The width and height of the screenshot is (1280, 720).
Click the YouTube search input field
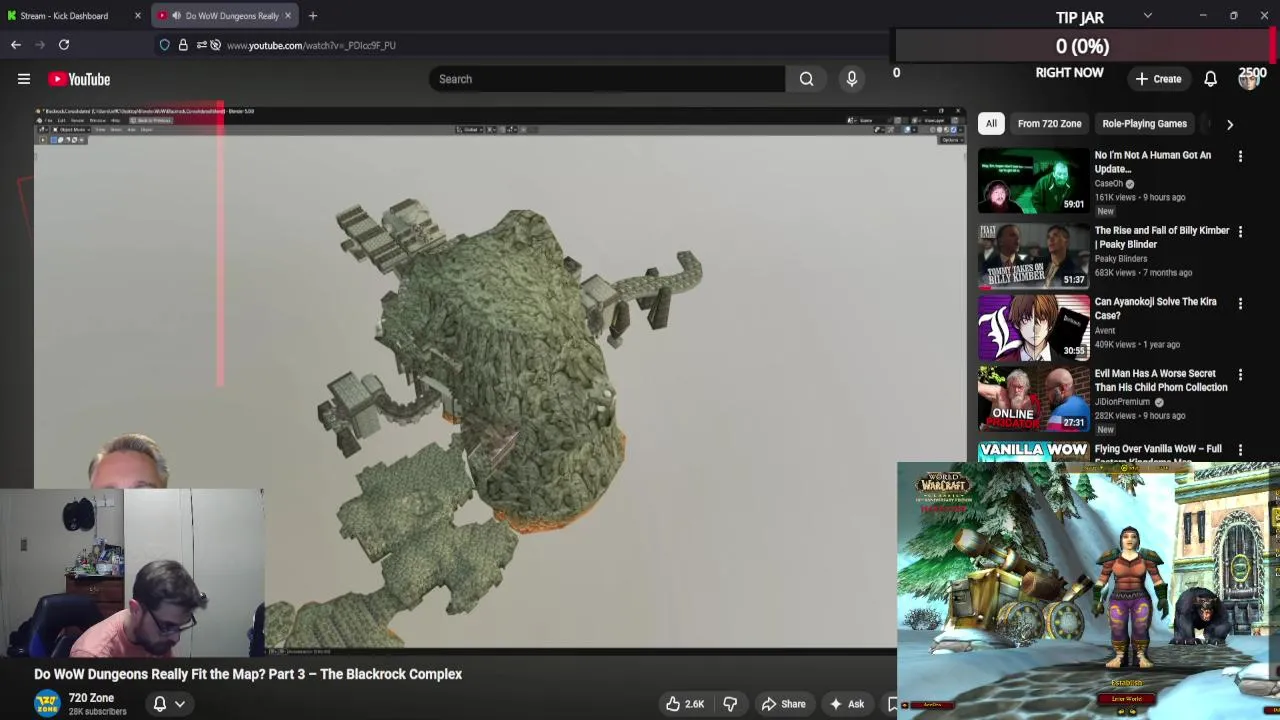click(x=606, y=79)
